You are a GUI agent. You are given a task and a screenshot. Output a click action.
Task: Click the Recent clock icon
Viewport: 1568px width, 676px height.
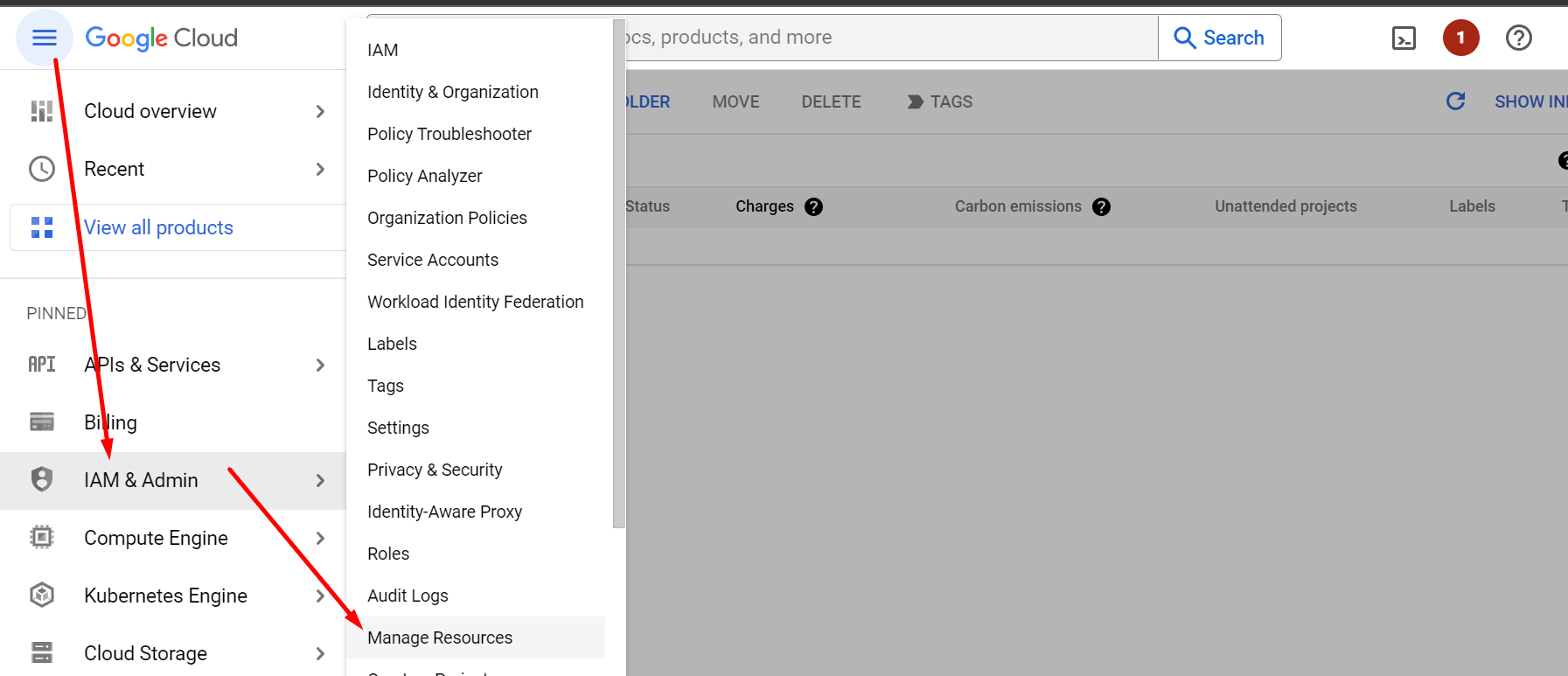pyautogui.click(x=42, y=169)
